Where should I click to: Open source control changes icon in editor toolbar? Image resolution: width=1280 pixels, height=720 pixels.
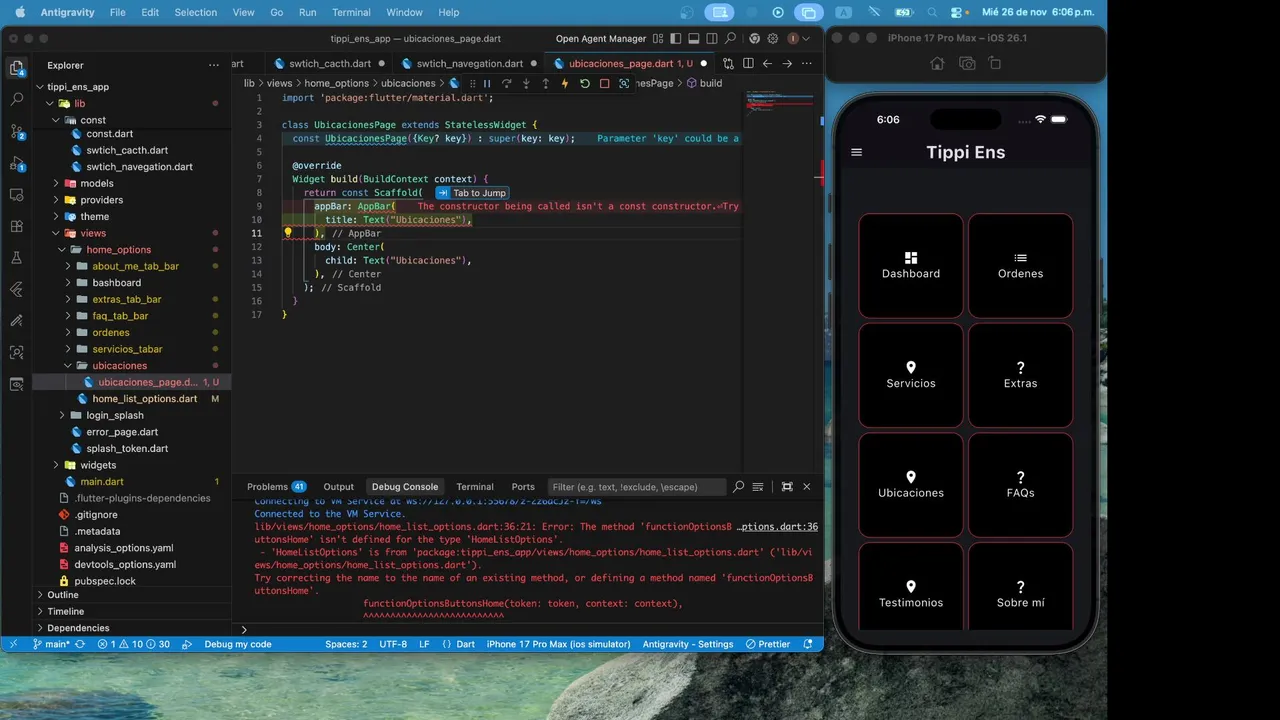pos(727,64)
